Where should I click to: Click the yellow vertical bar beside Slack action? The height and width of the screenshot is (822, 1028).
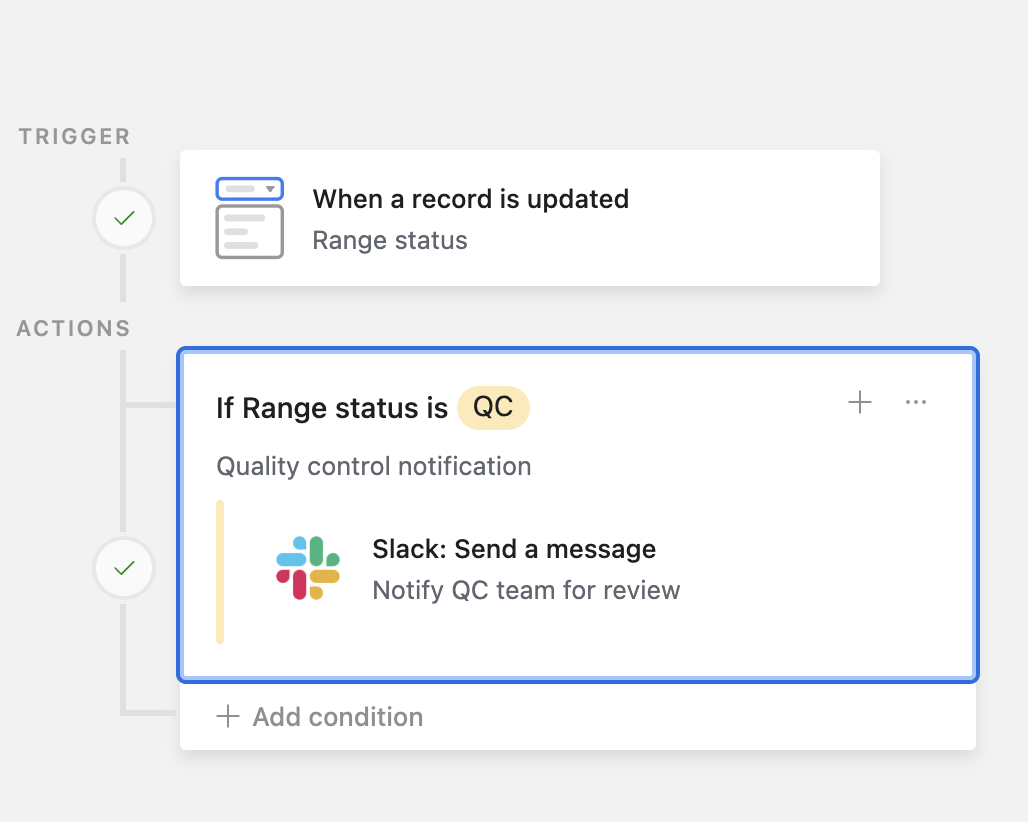[x=220, y=571]
